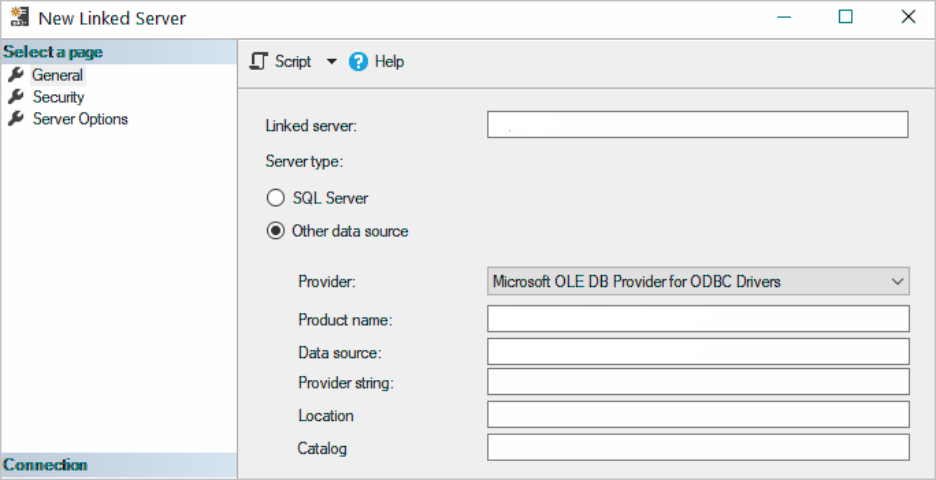The width and height of the screenshot is (936, 480).
Task: Select the Other data source option
Action: tap(275, 231)
